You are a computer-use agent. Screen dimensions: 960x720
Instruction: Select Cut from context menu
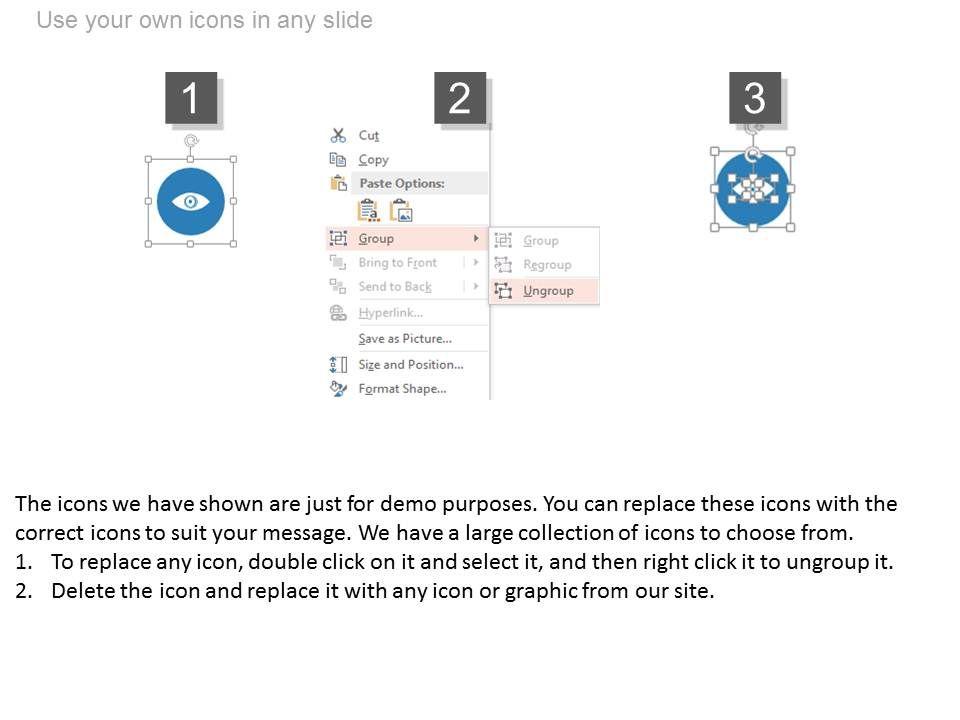click(369, 135)
